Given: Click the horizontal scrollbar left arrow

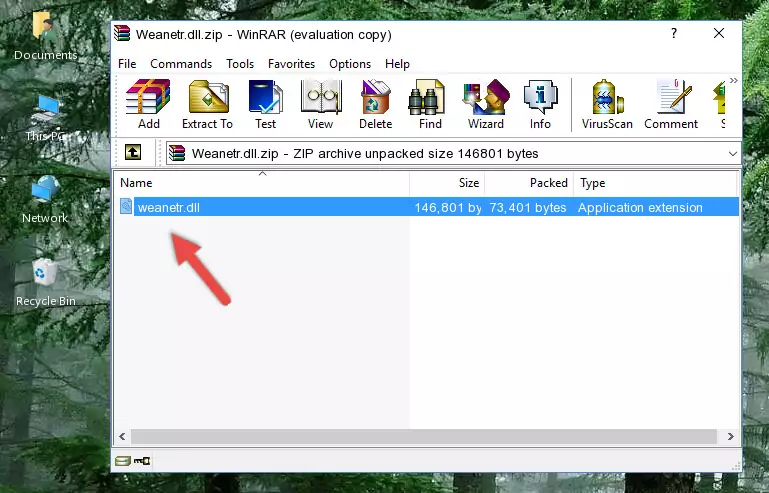Looking at the screenshot, I should click(123, 436).
